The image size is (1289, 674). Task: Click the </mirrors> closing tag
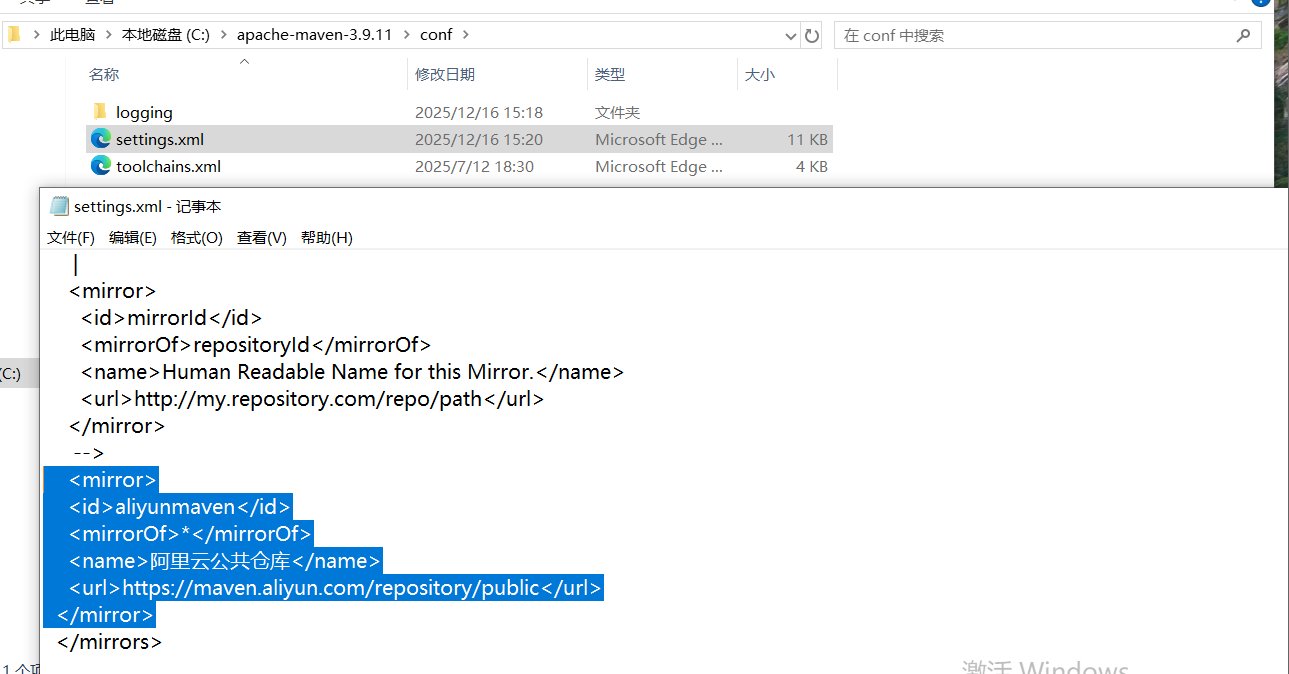click(110, 641)
